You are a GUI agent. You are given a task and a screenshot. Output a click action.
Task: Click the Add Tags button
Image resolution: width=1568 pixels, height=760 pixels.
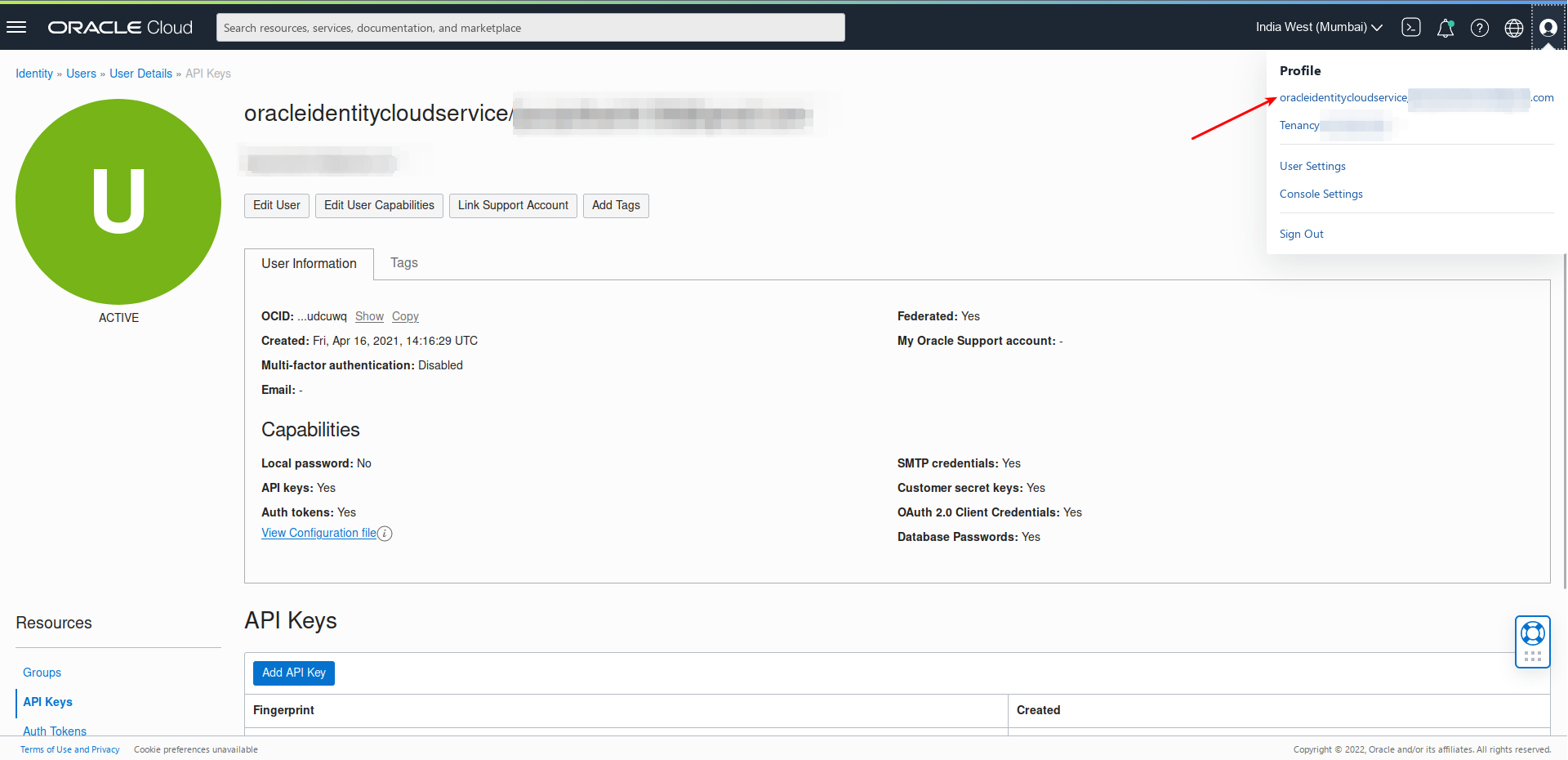(616, 206)
